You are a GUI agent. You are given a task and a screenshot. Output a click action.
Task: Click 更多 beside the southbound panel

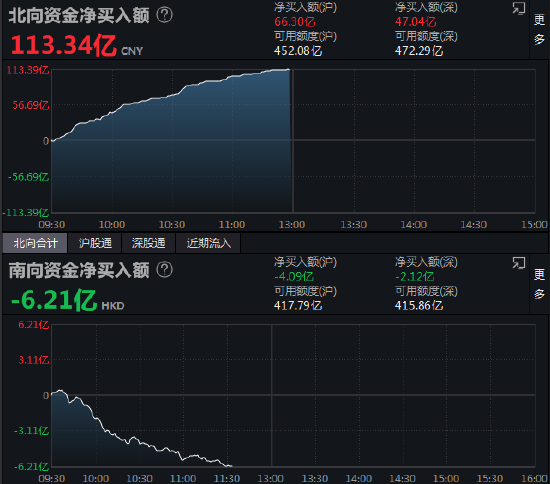[x=539, y=284]
